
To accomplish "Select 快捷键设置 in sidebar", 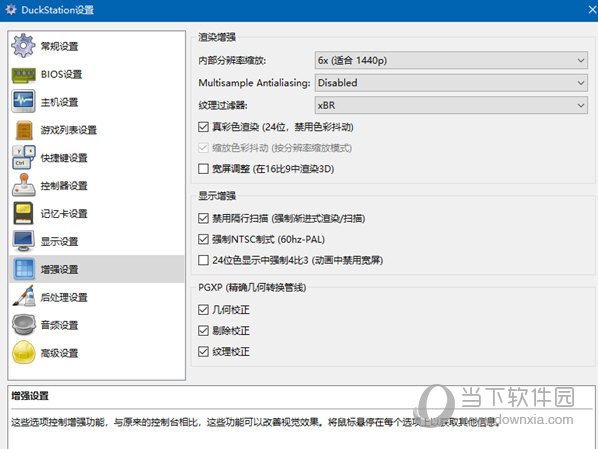I will pos(64,158).
